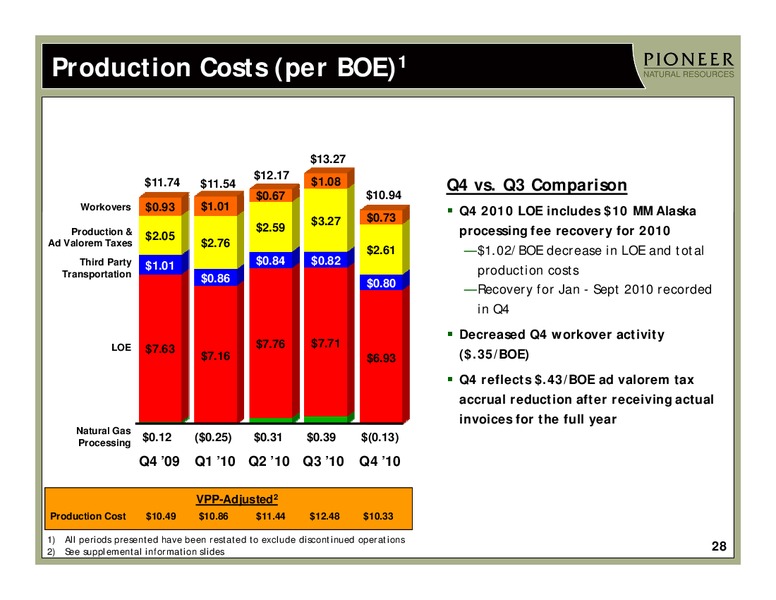
Task: Click the $11.74 total above Q4 '09 bar
Action: [162, 182]
